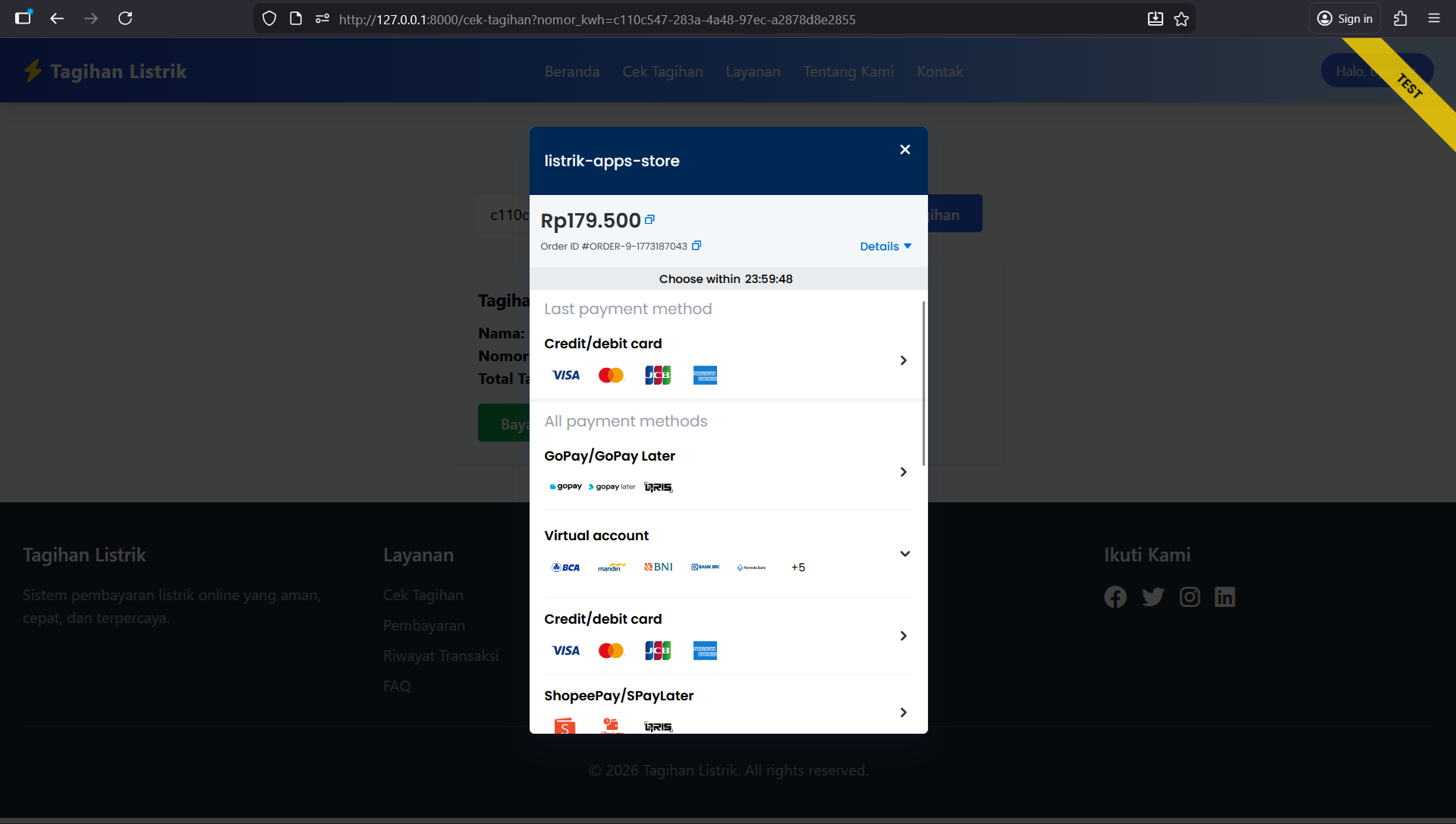The image size is (1456, 824).
Task: Click the JCB logo under all payment methods
Action: coord(658,650)
